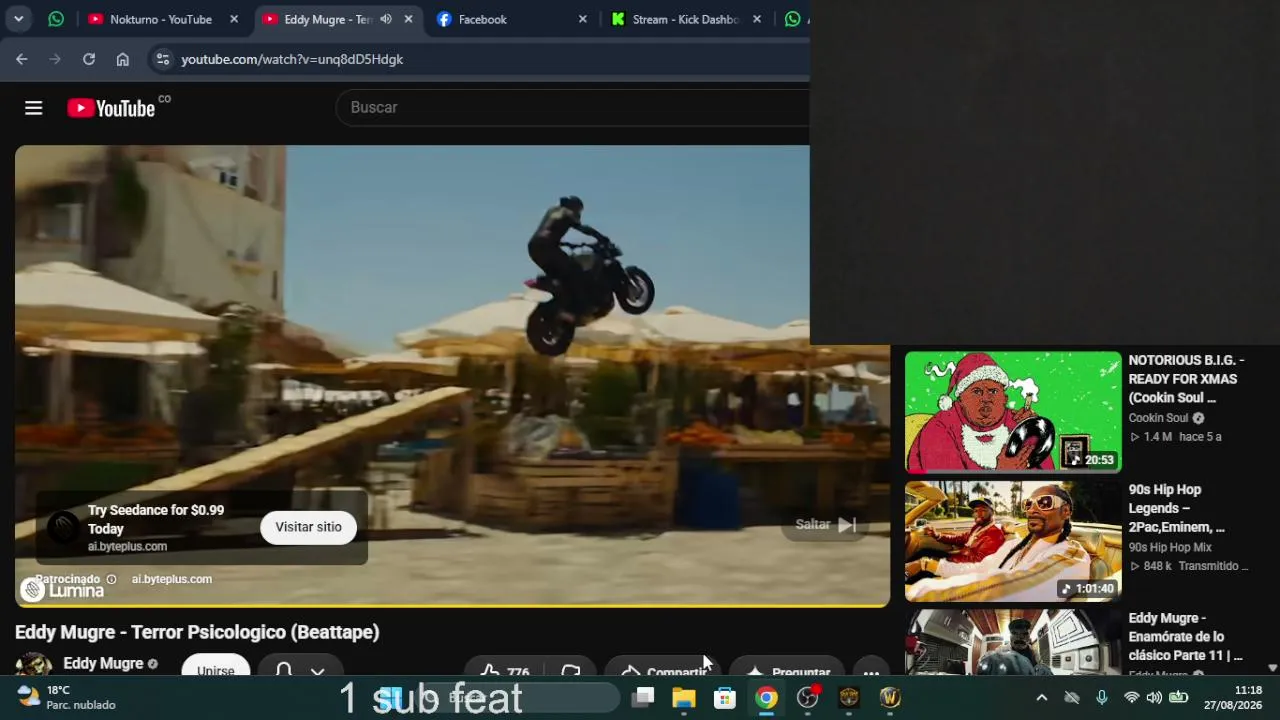Screen dimensions: 1280x720
Task: Dislike the video
Action: coord(571,668)
